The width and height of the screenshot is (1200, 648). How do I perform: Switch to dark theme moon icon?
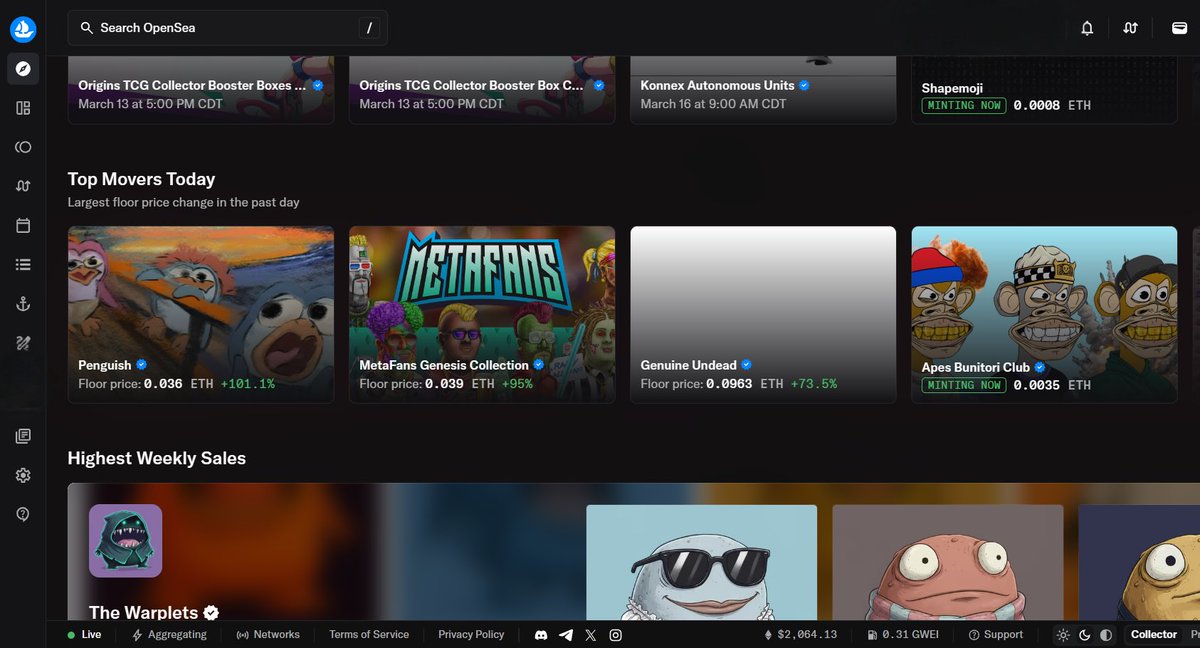[x=1084, y=635]
